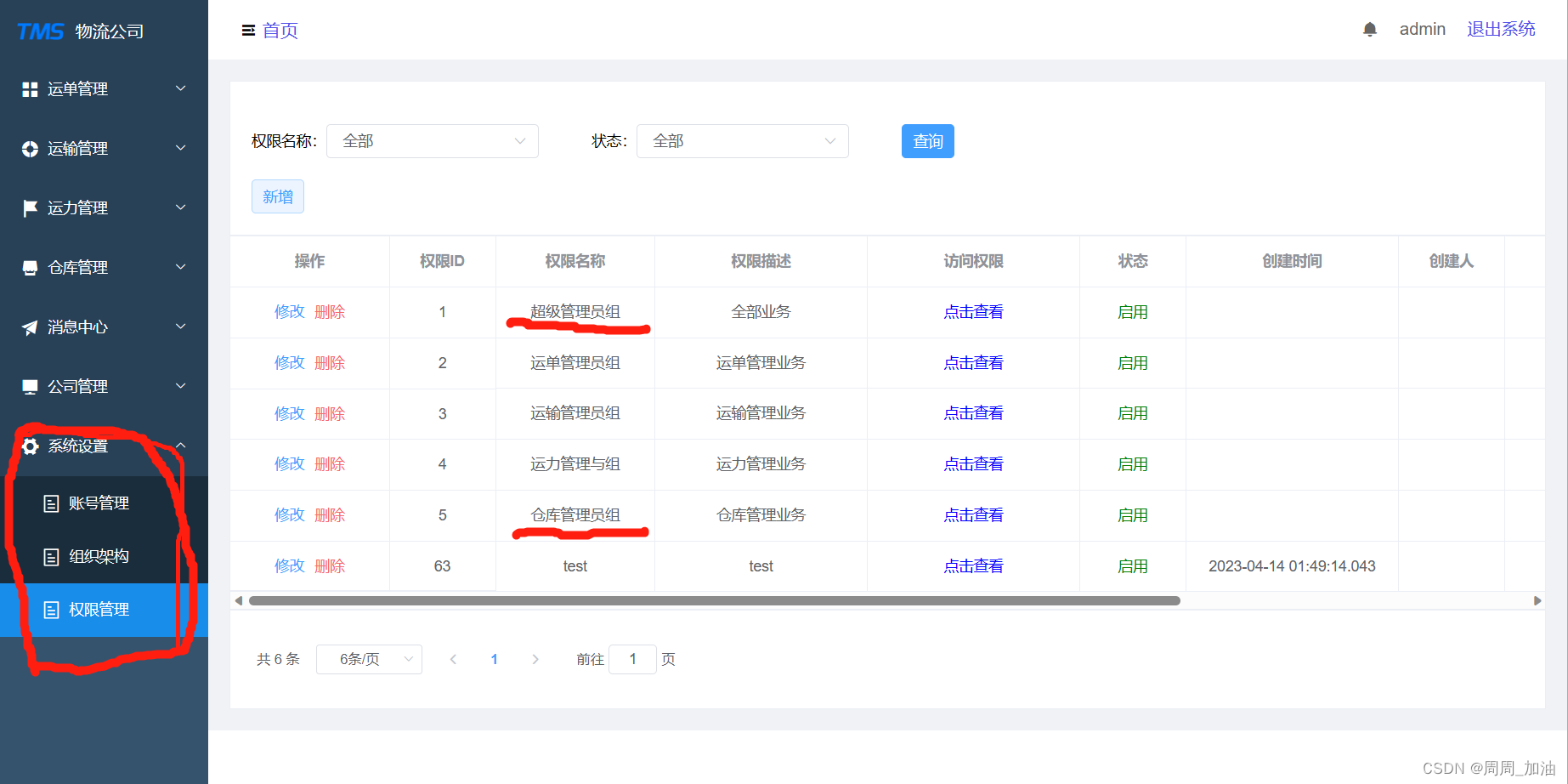Click 首页 breadcrumb link
1568x784 pixels.
[280, 31]
